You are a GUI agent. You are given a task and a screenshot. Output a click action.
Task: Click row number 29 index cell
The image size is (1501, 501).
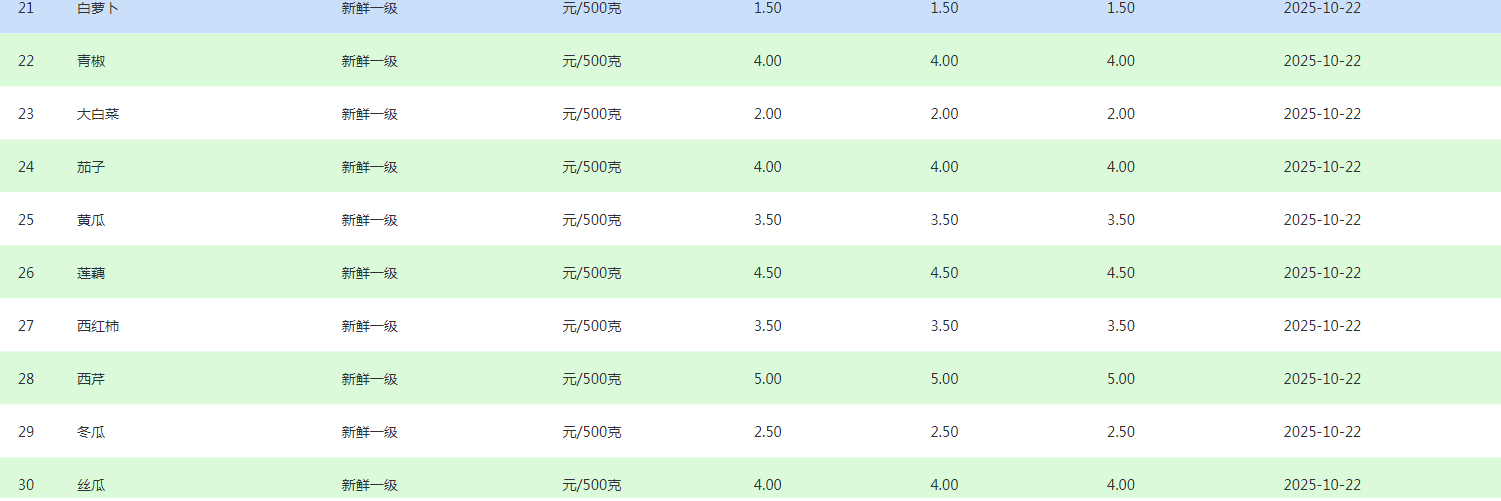[x=26, y=432]
